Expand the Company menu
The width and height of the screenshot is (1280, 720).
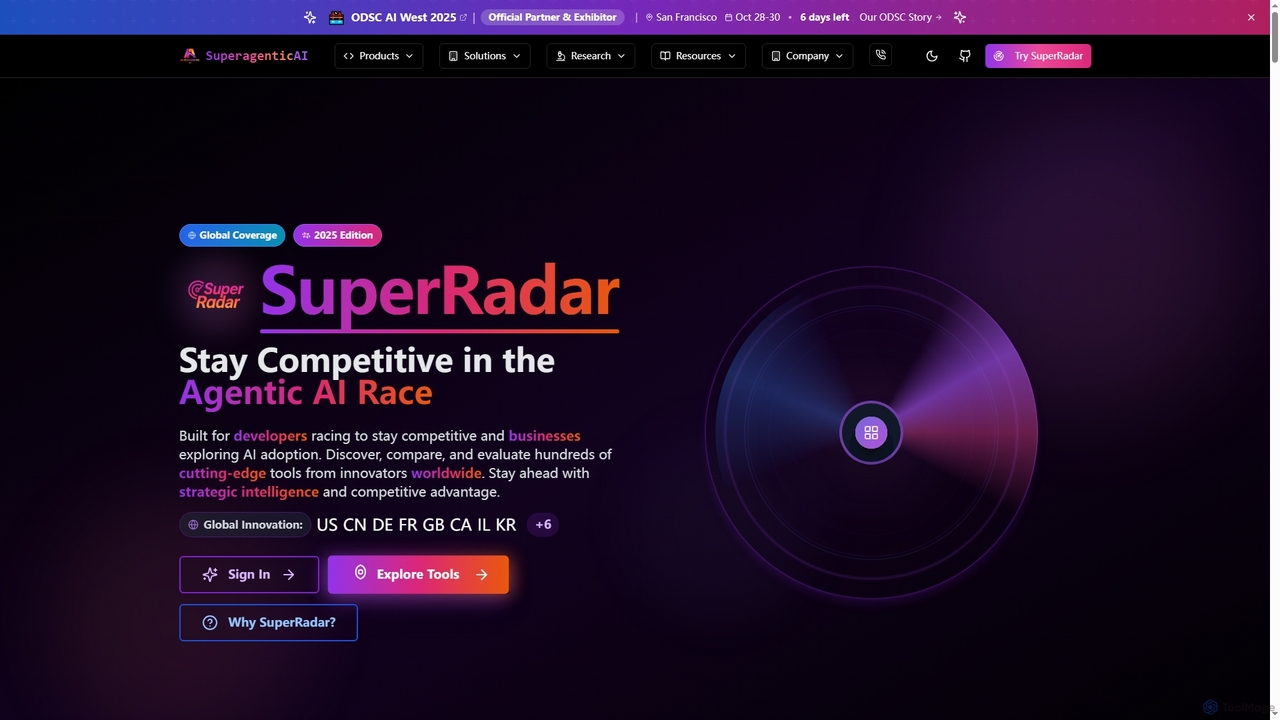[807, 56]
